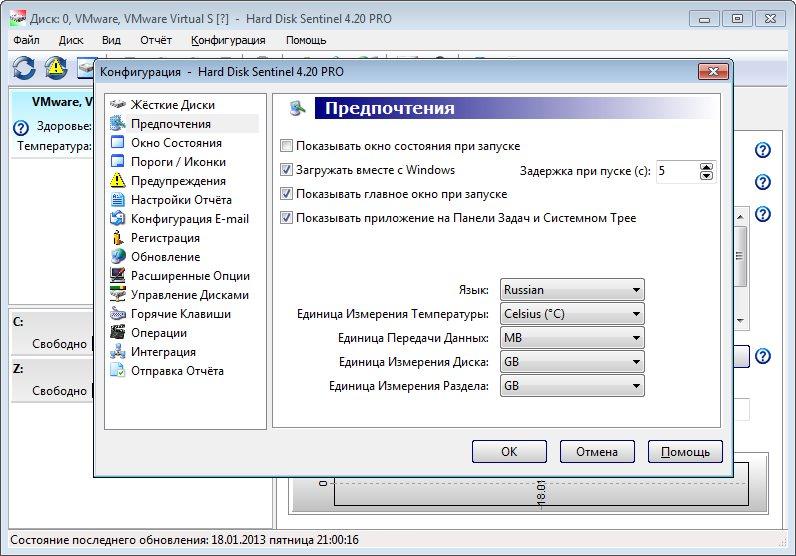796x556 pixels.
Task: Click the last update status bar text
Action: pos(184,539)
